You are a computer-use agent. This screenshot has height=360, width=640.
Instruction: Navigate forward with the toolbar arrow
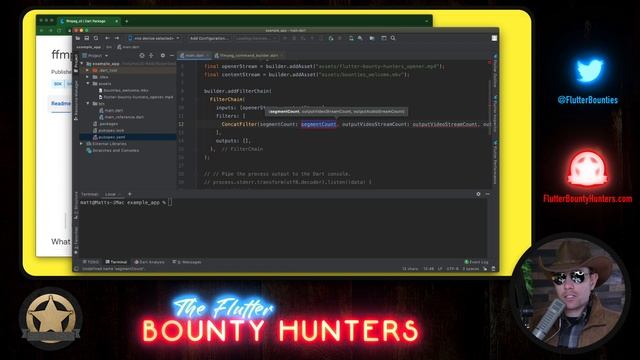click(x=117, y=38)
